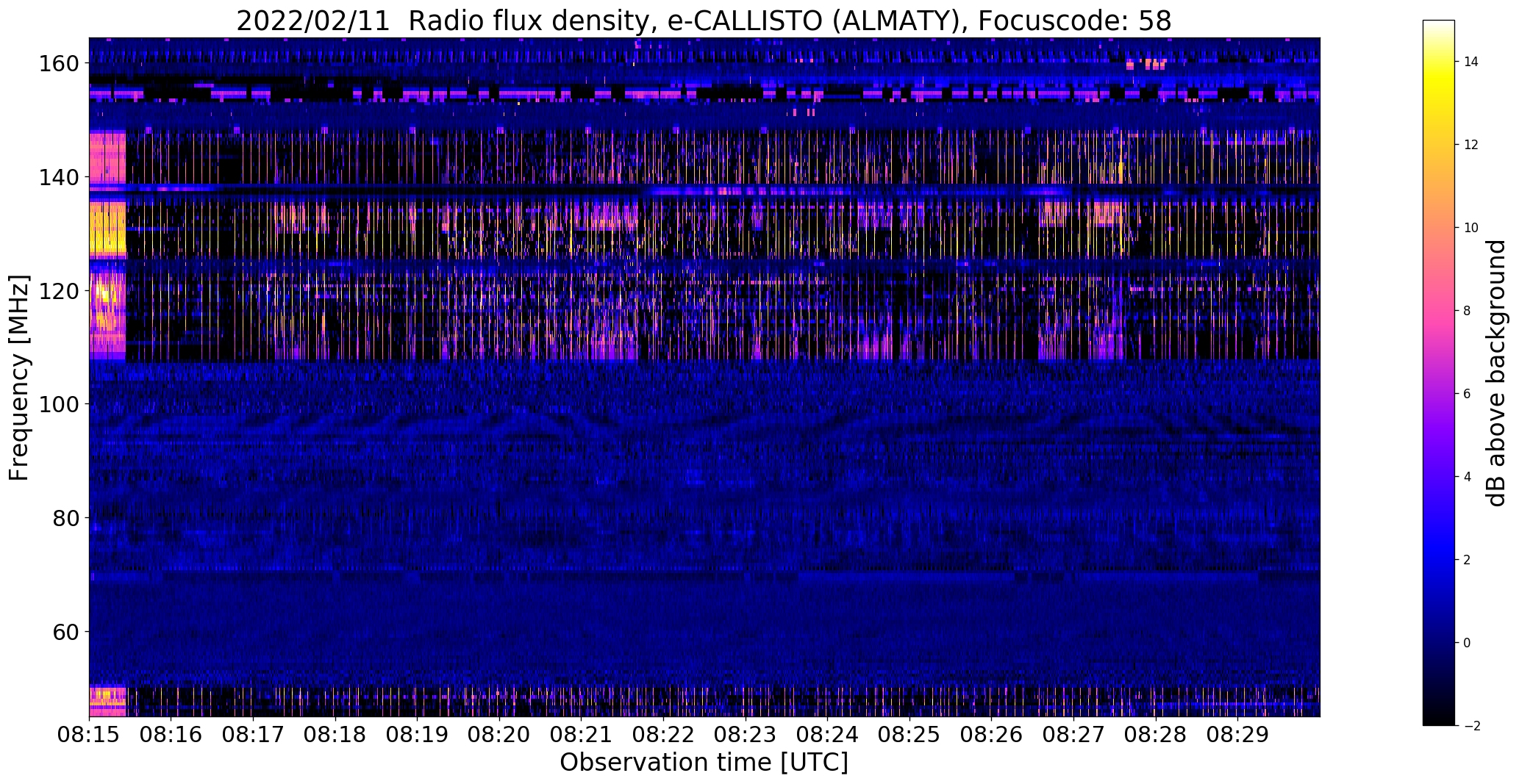Click the colorbar tick label 10

(x=1470, y=228)
